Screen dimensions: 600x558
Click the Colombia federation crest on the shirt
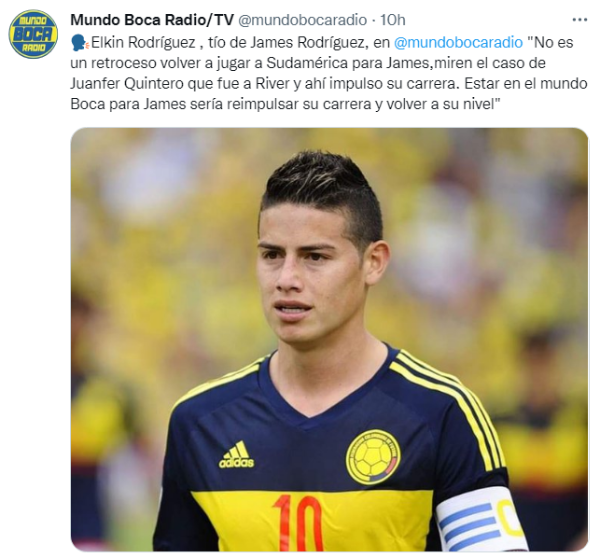[373, 457]
